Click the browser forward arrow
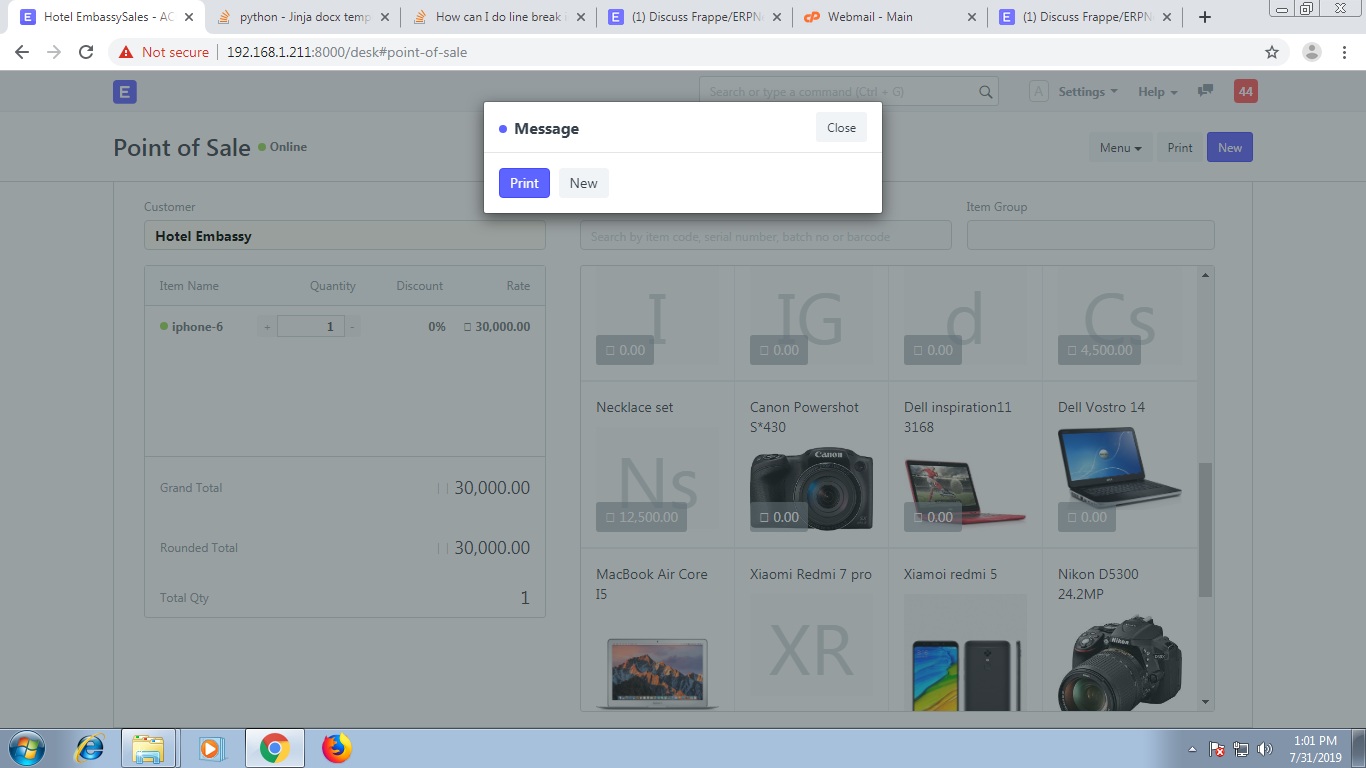1366x768 pixels. pos(54,52)
